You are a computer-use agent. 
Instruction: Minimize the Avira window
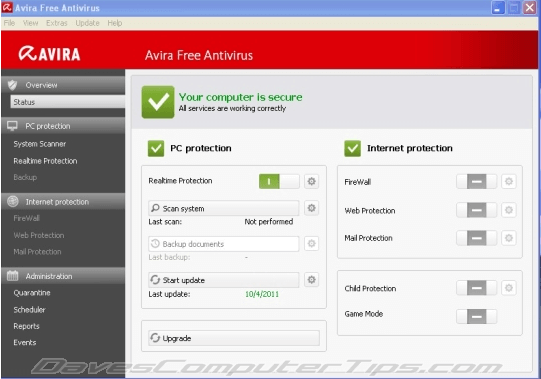(x=498, y=8)
